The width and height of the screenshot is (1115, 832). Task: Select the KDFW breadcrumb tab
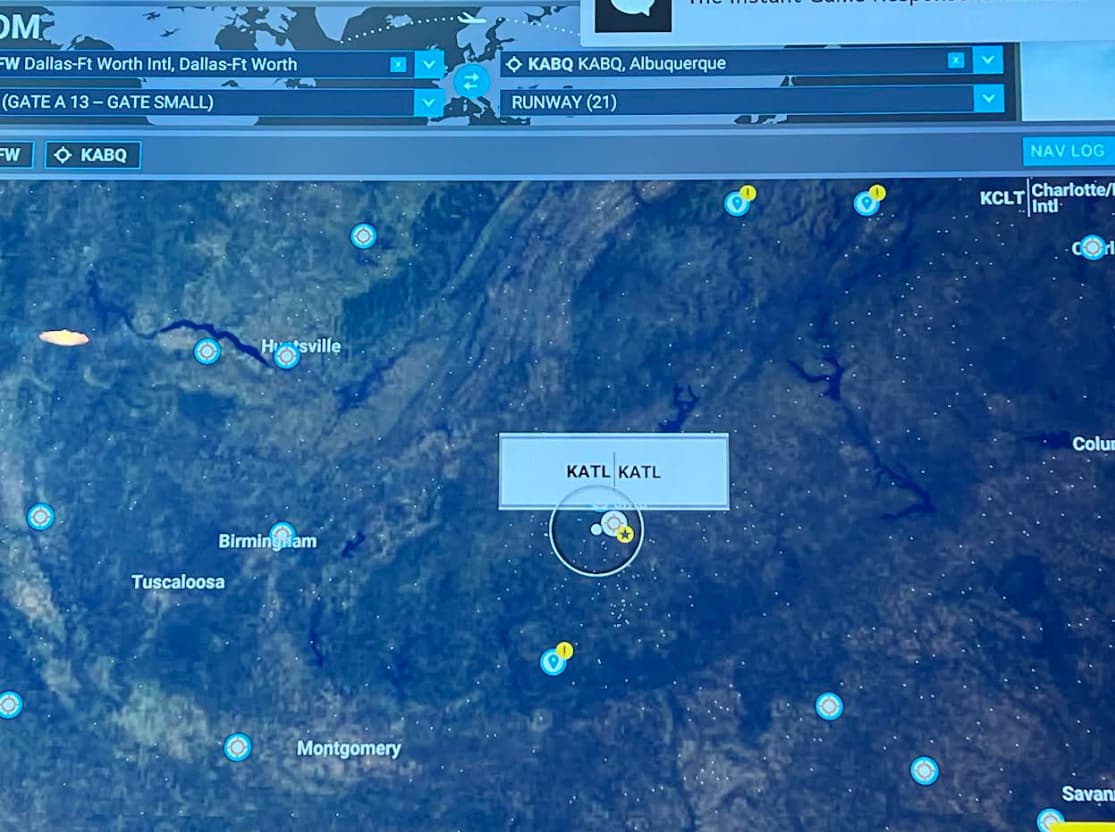(x=16, y=155)
